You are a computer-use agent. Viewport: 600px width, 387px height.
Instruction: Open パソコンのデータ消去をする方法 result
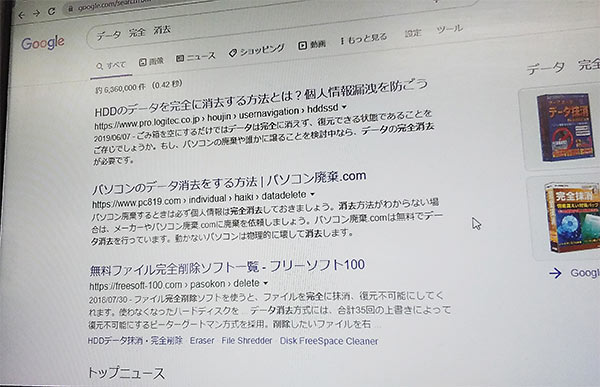click(x=229, y=183)
